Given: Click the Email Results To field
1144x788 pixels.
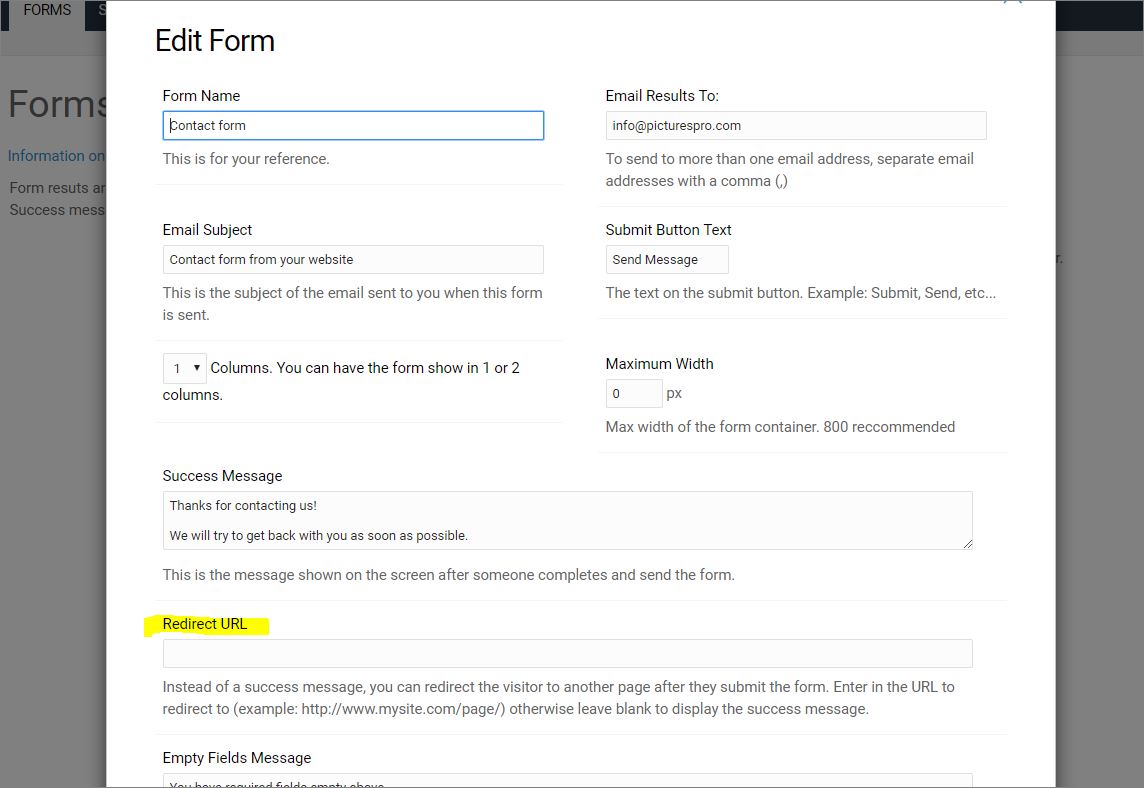Looking at the screenshot, I should (796, 125).
